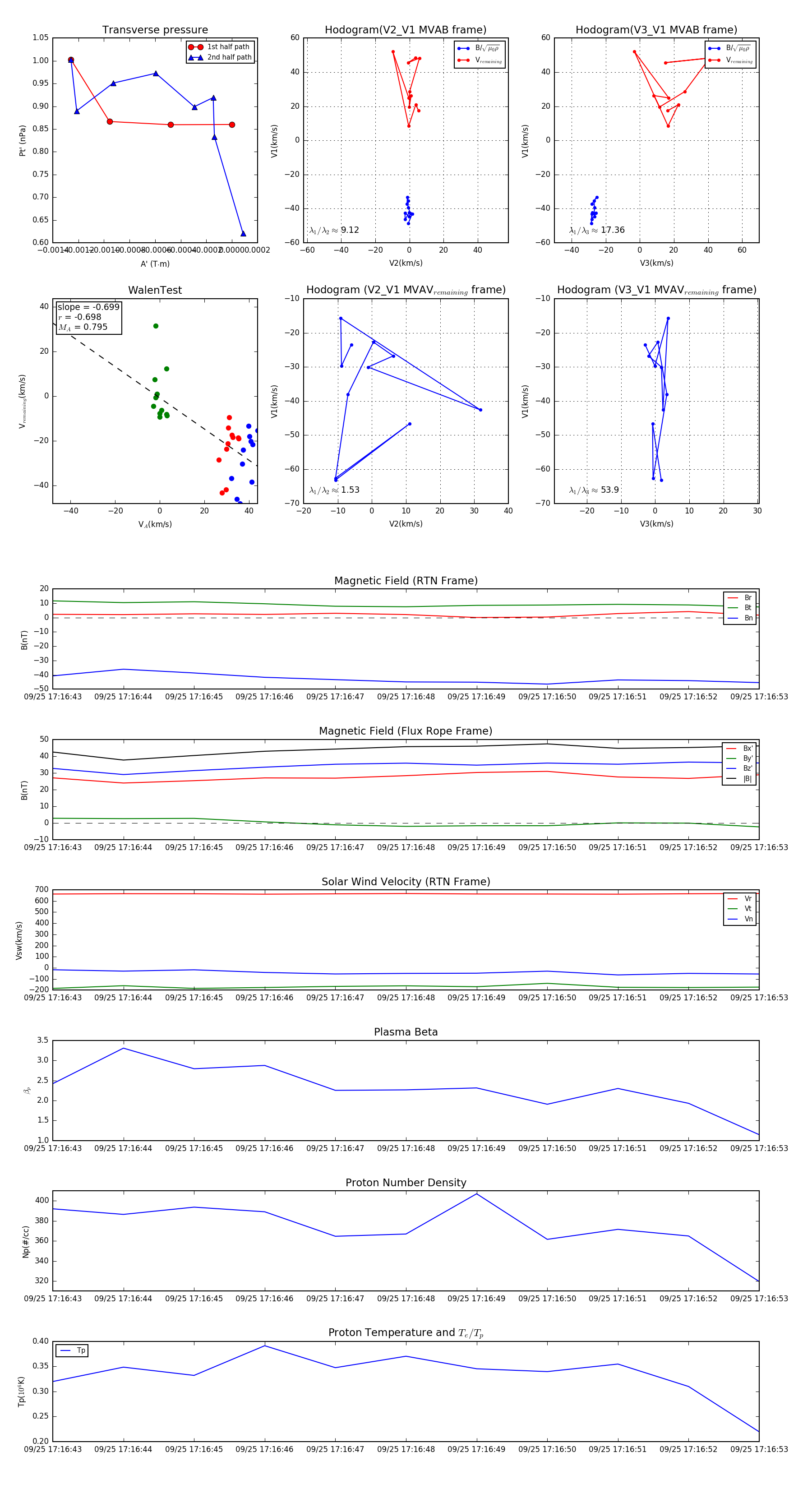Click the 'Plasma Beta' plot title
This screenshot has width=812, height=1489.
[x=406, y=1032]
